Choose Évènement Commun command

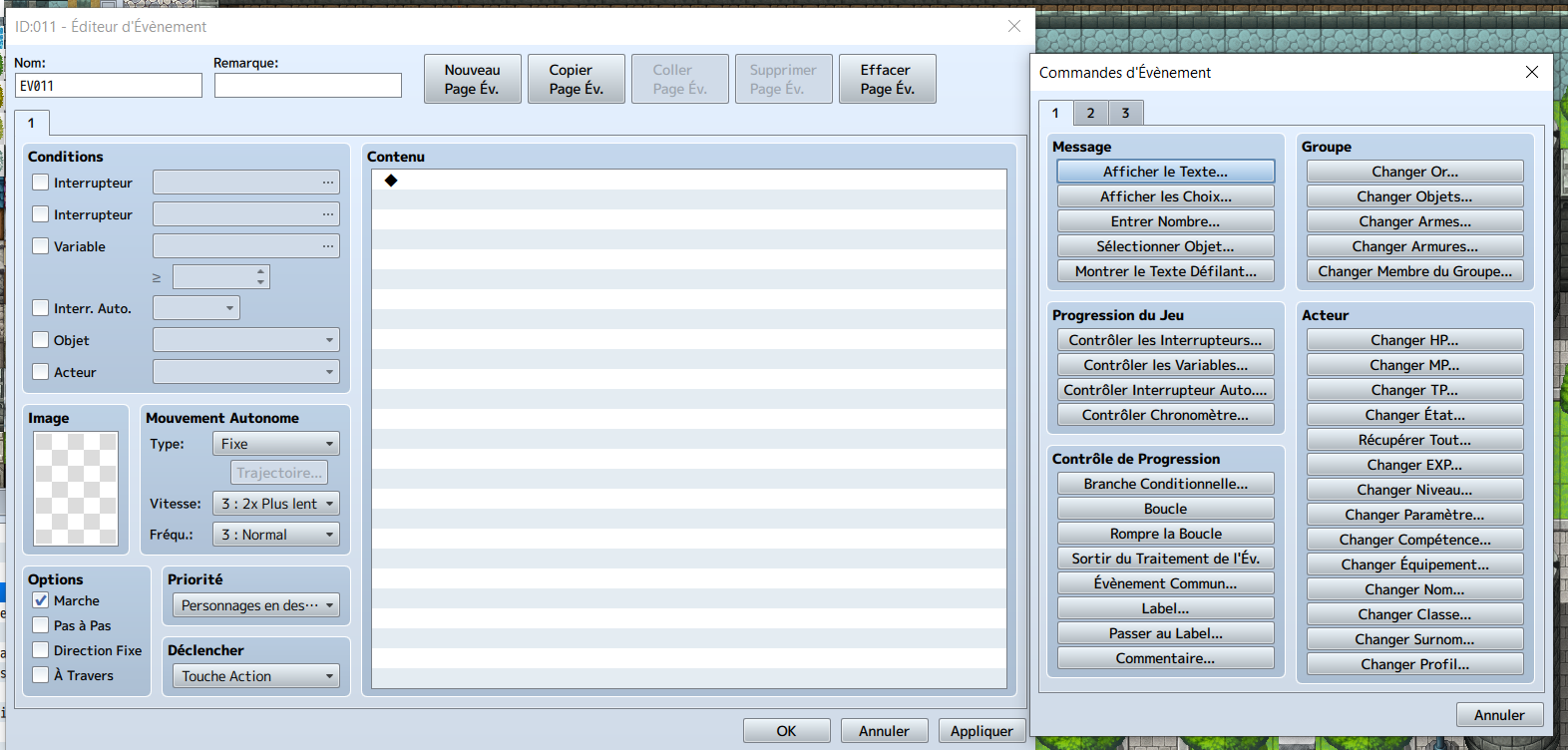[x=1166, y=583]
